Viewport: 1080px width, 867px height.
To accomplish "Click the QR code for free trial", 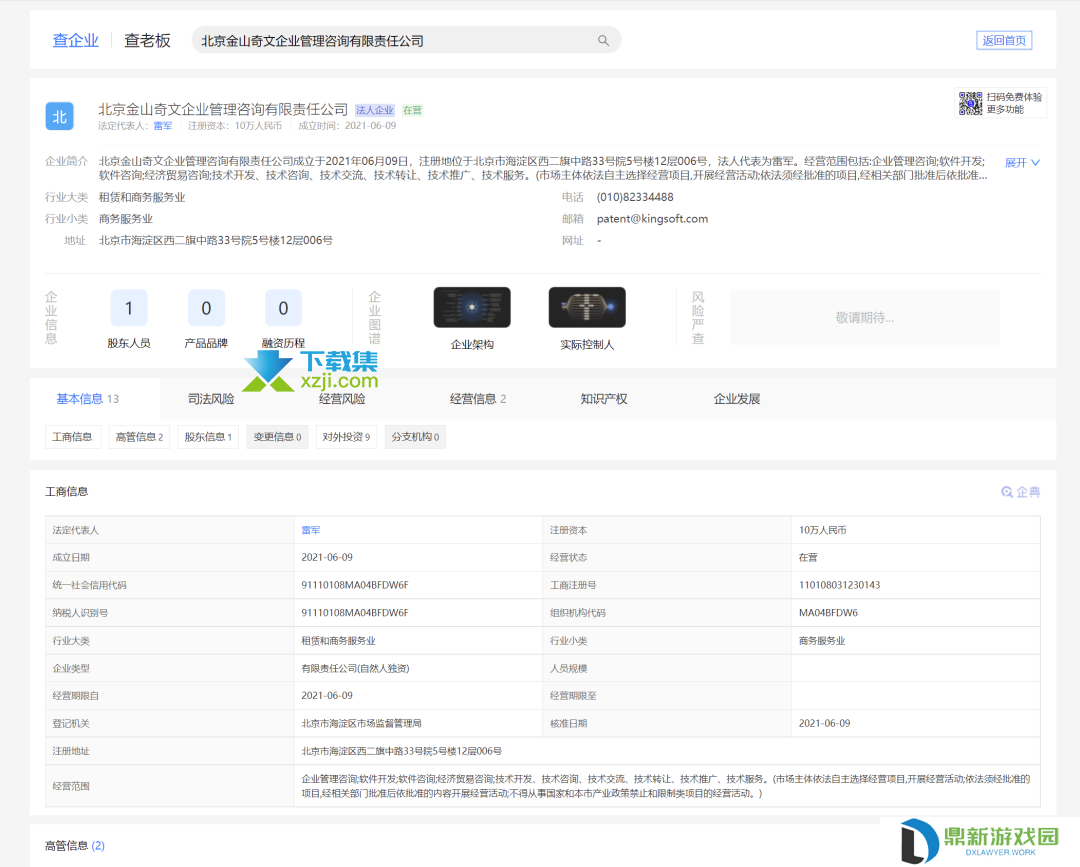I will [x=970, y=103].
